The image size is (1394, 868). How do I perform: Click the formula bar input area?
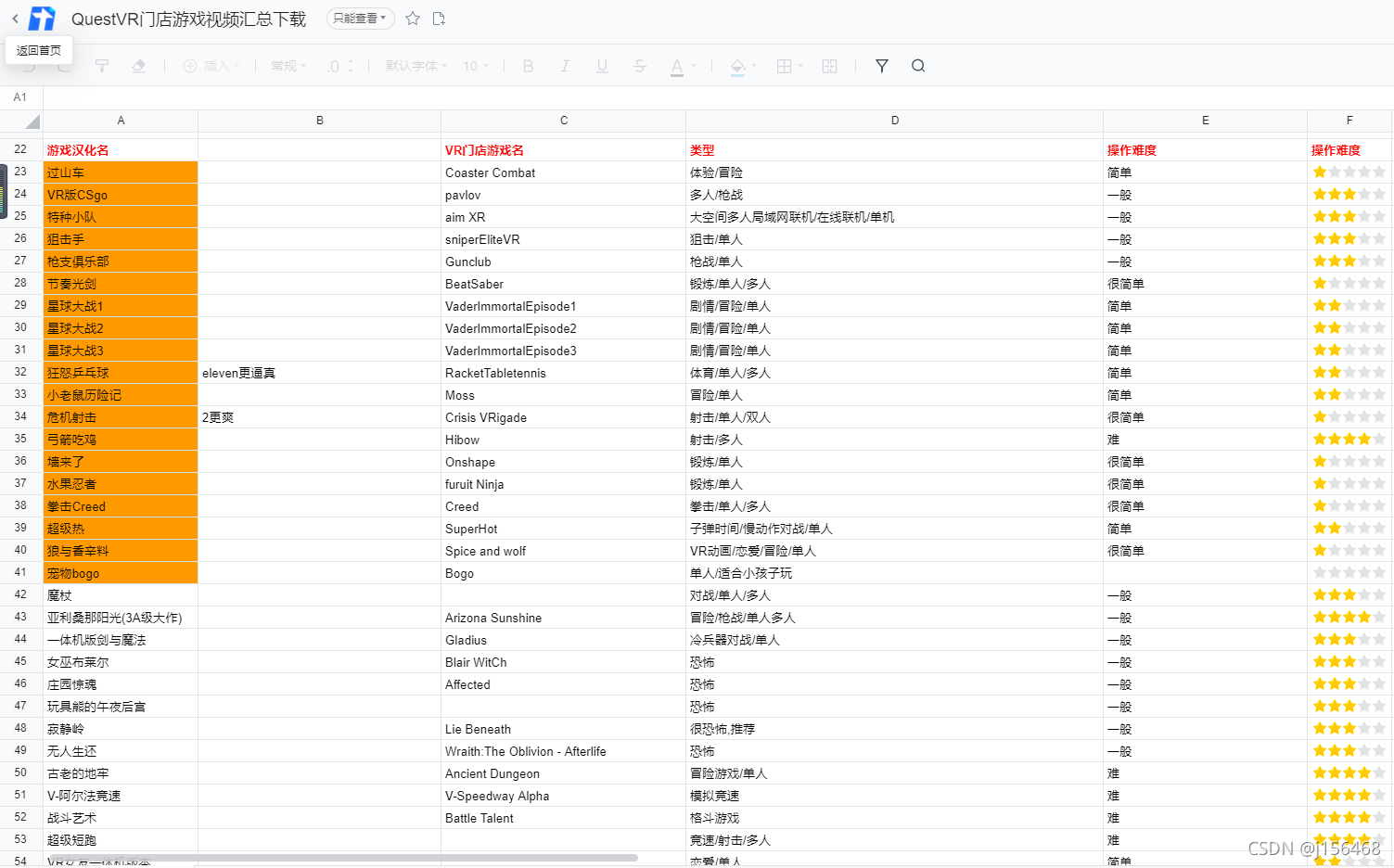tap(718, 97)
